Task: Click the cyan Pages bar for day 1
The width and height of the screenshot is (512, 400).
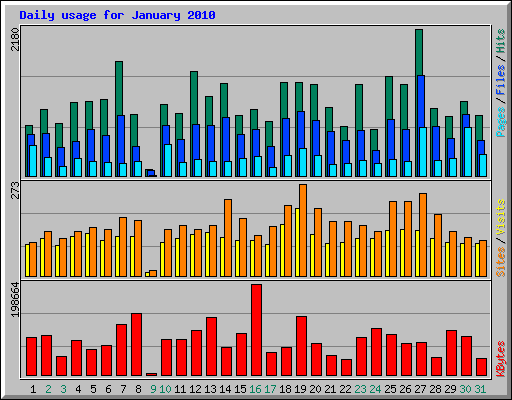Action: coord(33,161)
